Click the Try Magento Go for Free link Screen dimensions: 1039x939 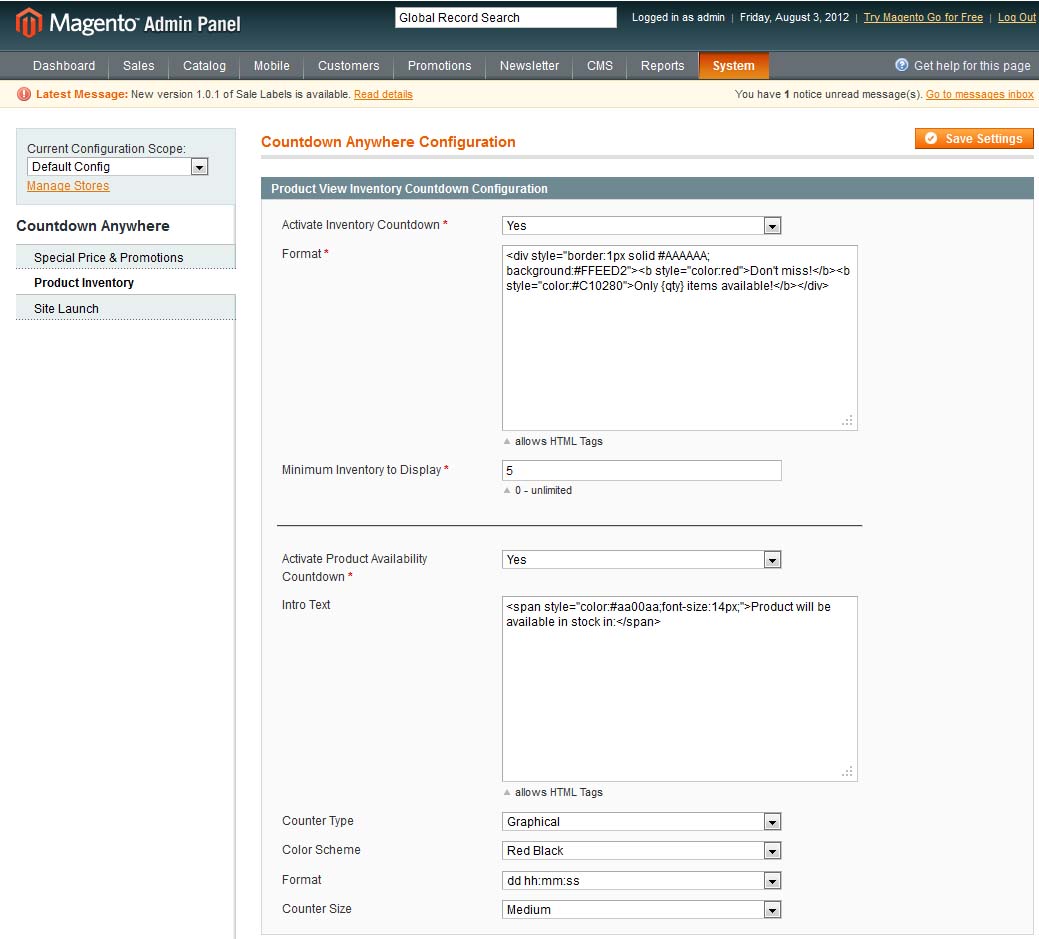(x=923, y=17)
